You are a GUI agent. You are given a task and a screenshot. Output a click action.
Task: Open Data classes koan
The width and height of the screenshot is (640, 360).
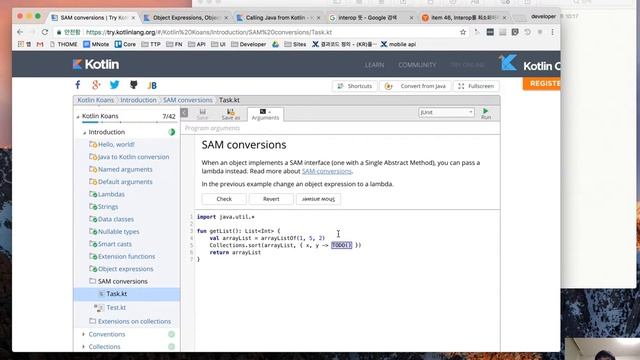pos(116,219)
